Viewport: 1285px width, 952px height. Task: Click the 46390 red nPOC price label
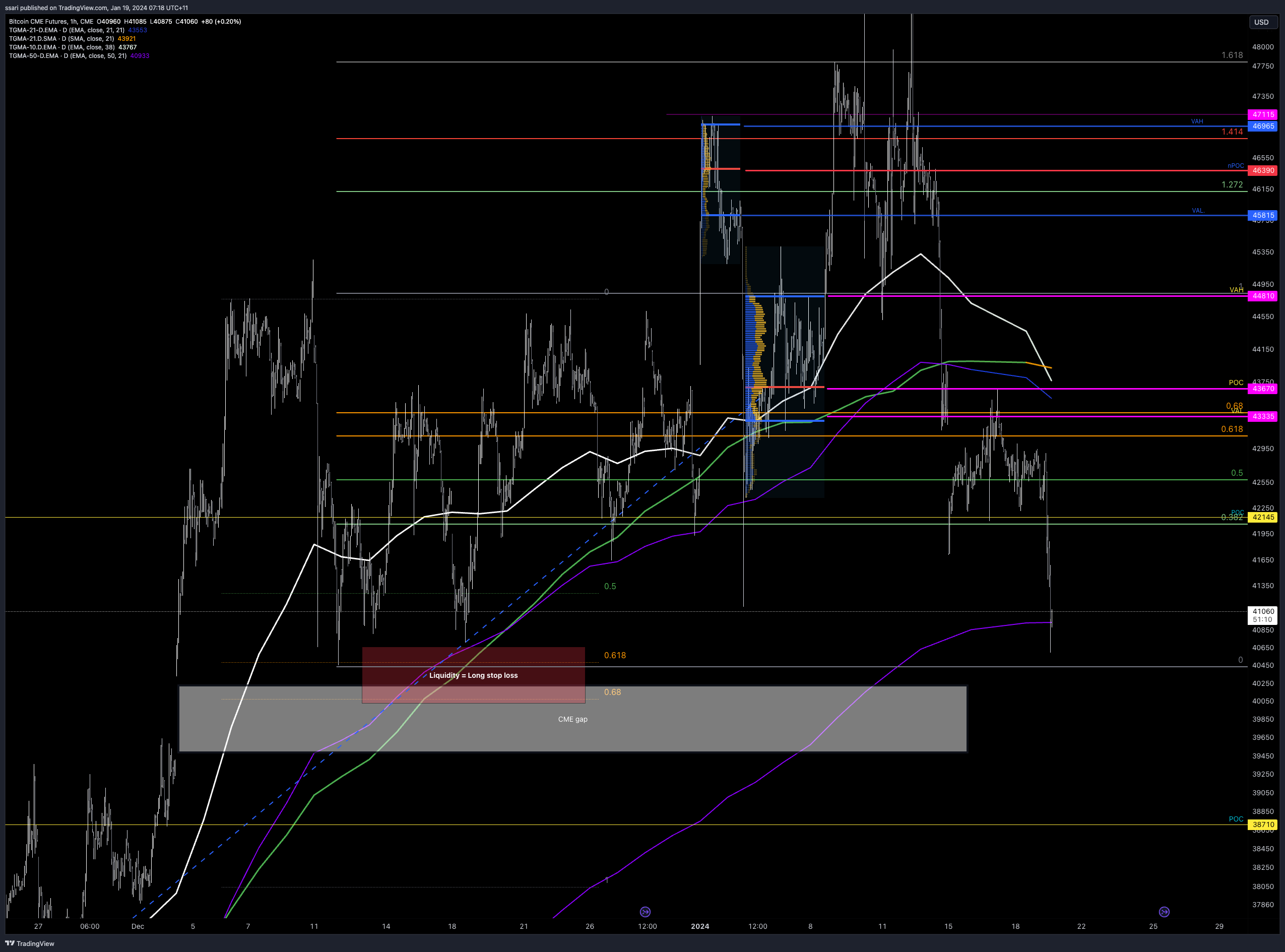coord(1263,170)
